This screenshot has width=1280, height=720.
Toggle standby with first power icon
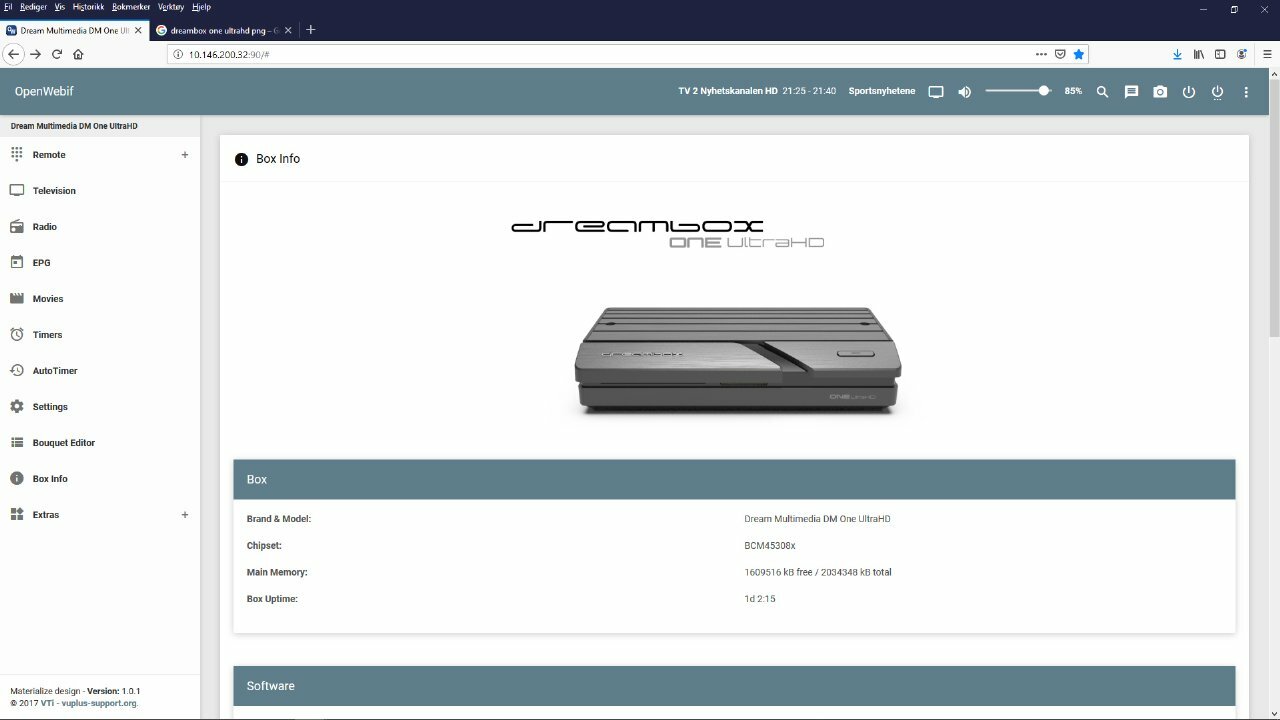(1188, 92)
